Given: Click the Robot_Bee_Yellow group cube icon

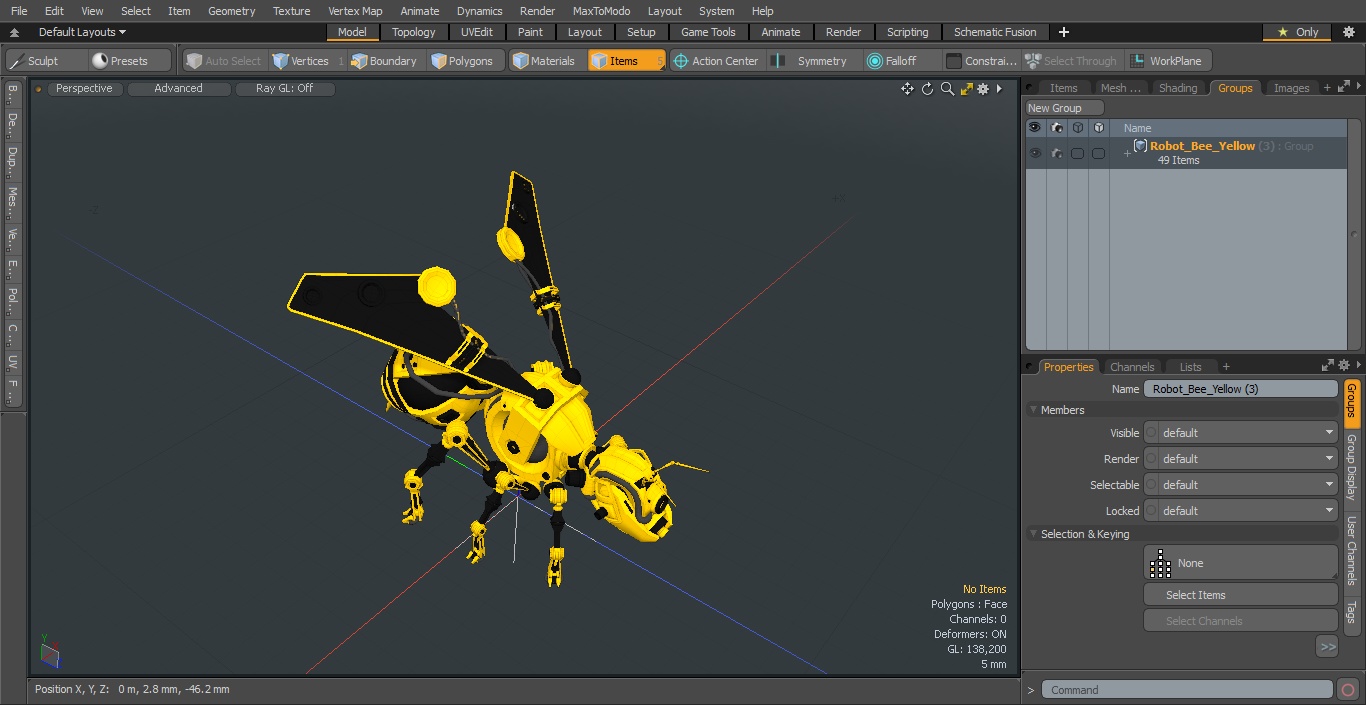Looking at the screenshot, I should 1140,146.
